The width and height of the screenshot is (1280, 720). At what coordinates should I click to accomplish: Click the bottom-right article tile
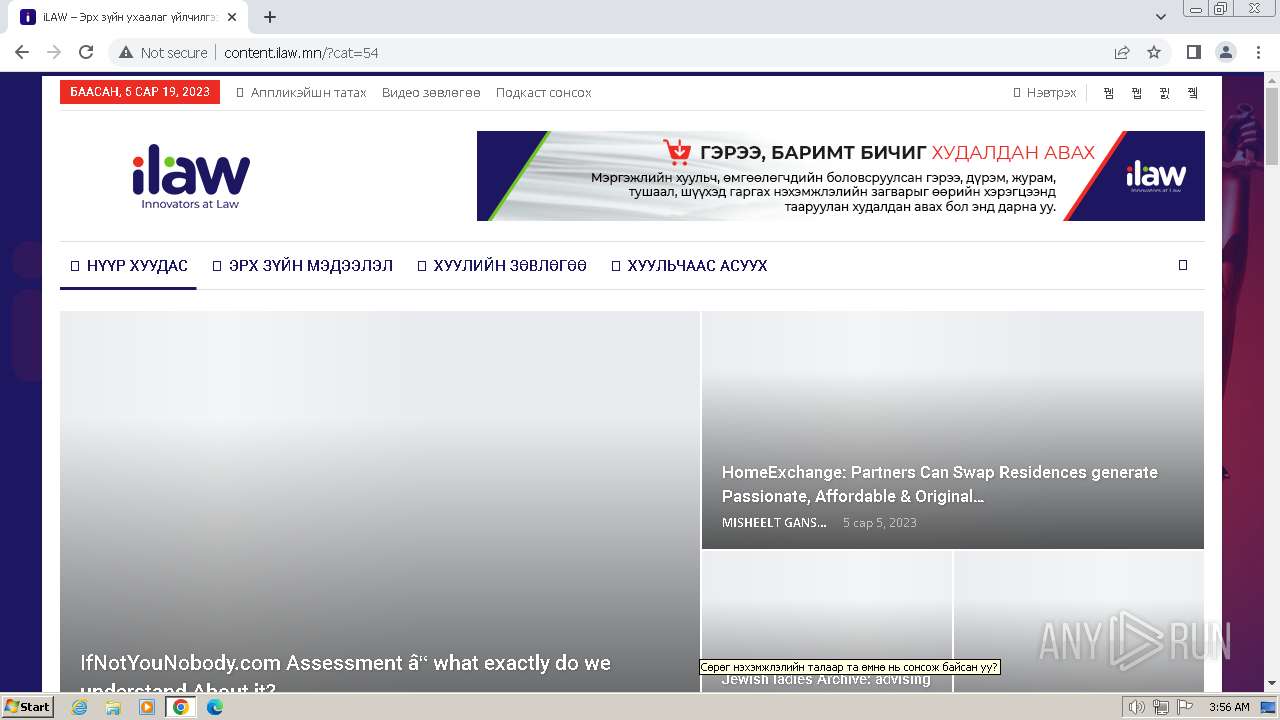tap(1079, 621)
